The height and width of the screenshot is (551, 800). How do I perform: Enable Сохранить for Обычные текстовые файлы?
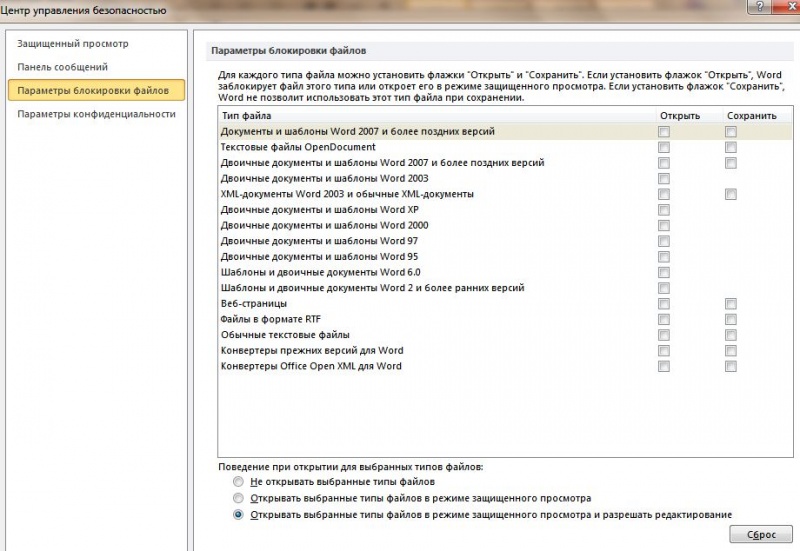tap(731, 335)
